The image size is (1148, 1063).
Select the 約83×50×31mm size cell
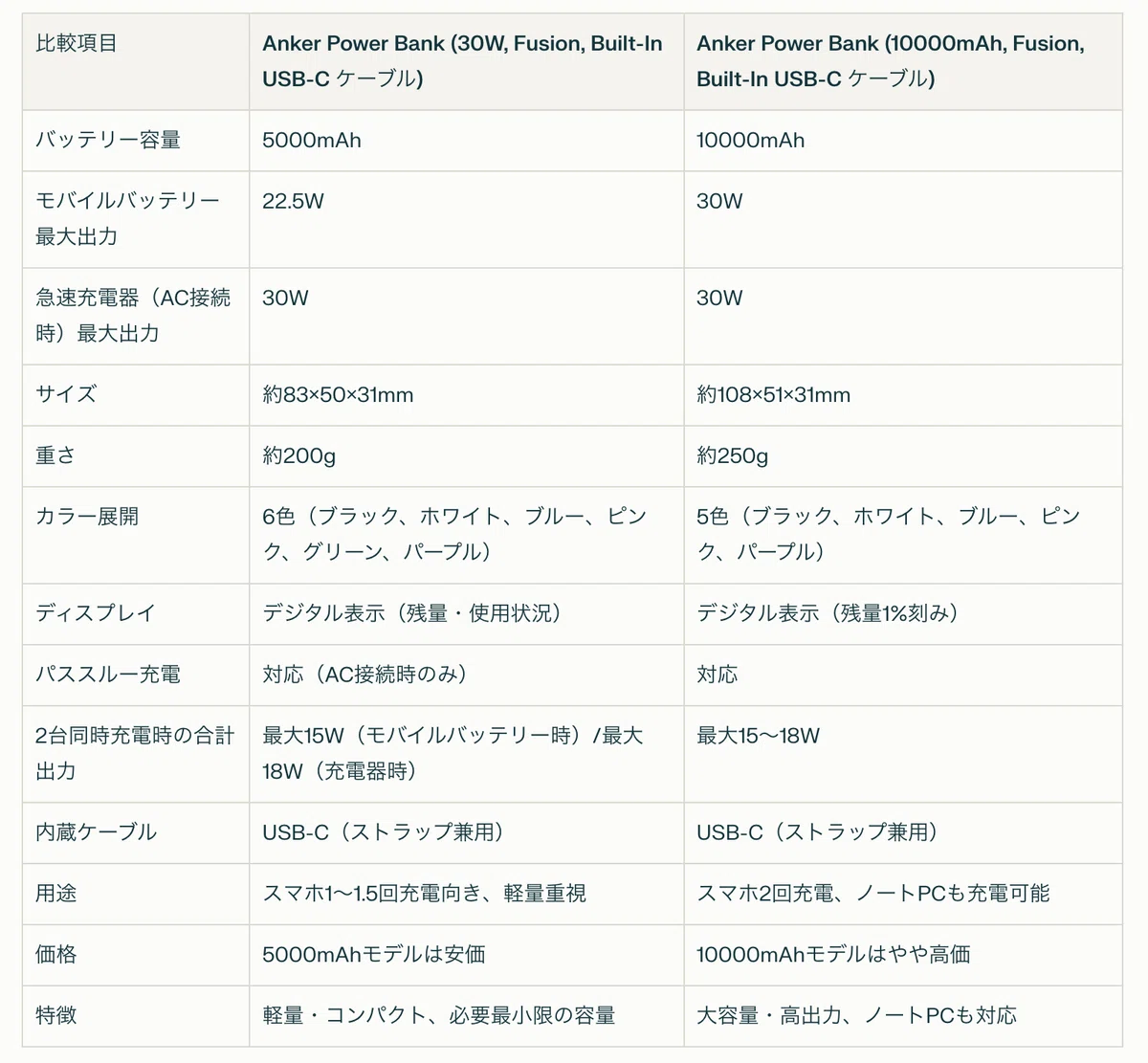pos(467,395)
